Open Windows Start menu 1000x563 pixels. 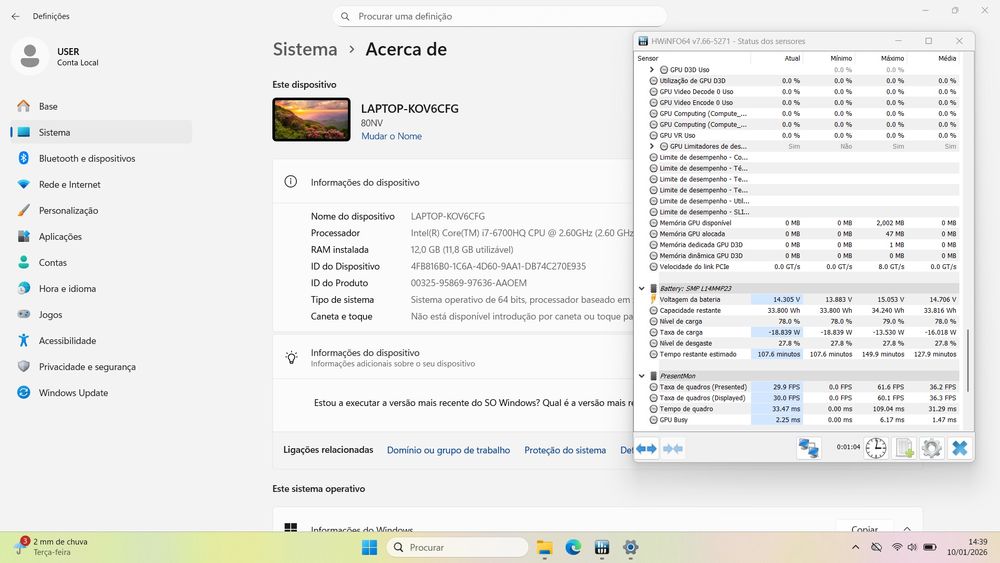(369, 547)
